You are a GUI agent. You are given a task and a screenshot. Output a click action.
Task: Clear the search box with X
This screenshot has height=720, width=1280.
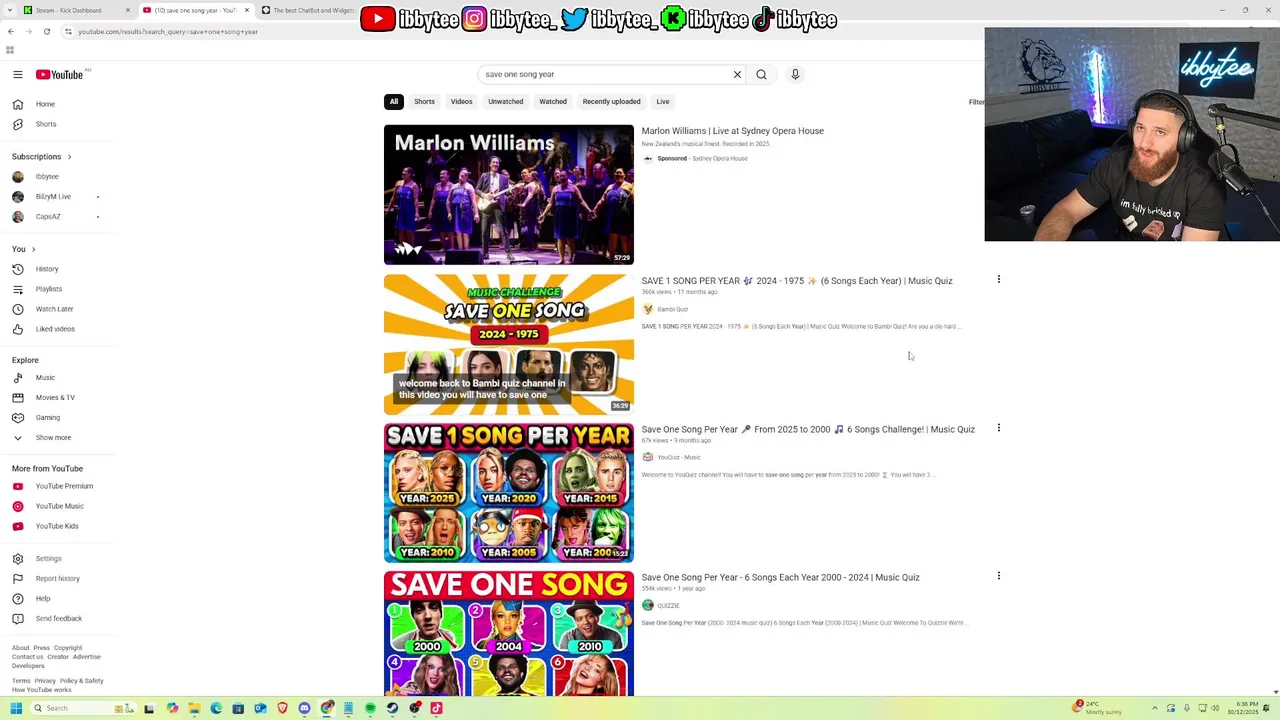[x=737, y=74]
